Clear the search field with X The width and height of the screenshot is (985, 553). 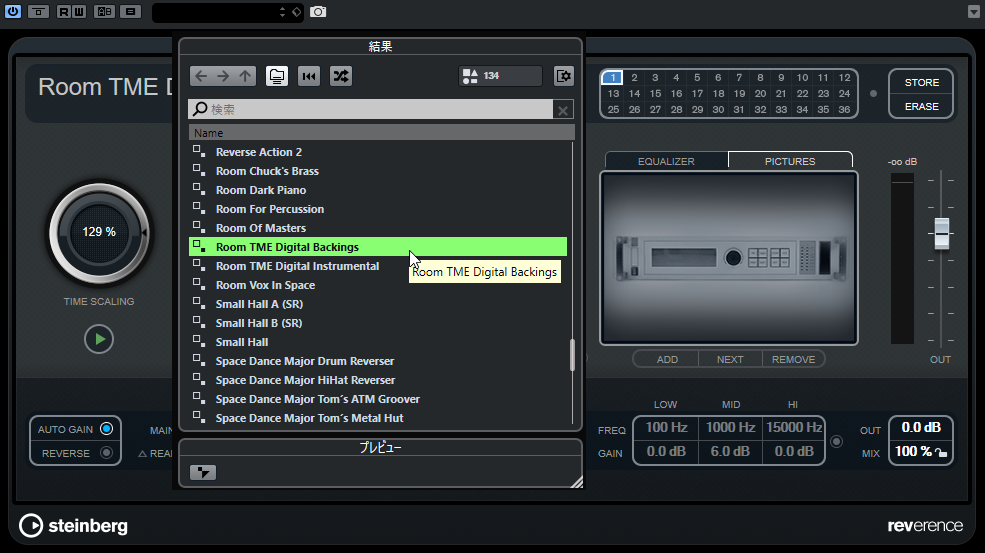(x=563, y=110)
